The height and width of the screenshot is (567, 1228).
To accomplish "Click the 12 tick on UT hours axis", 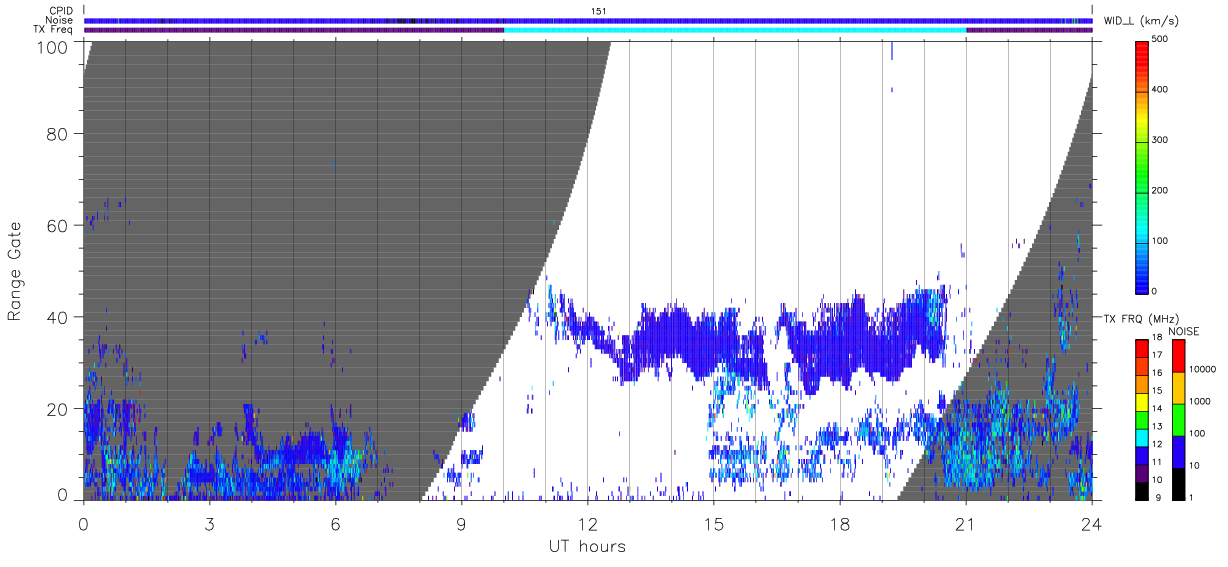I will [x=588, y=524].
